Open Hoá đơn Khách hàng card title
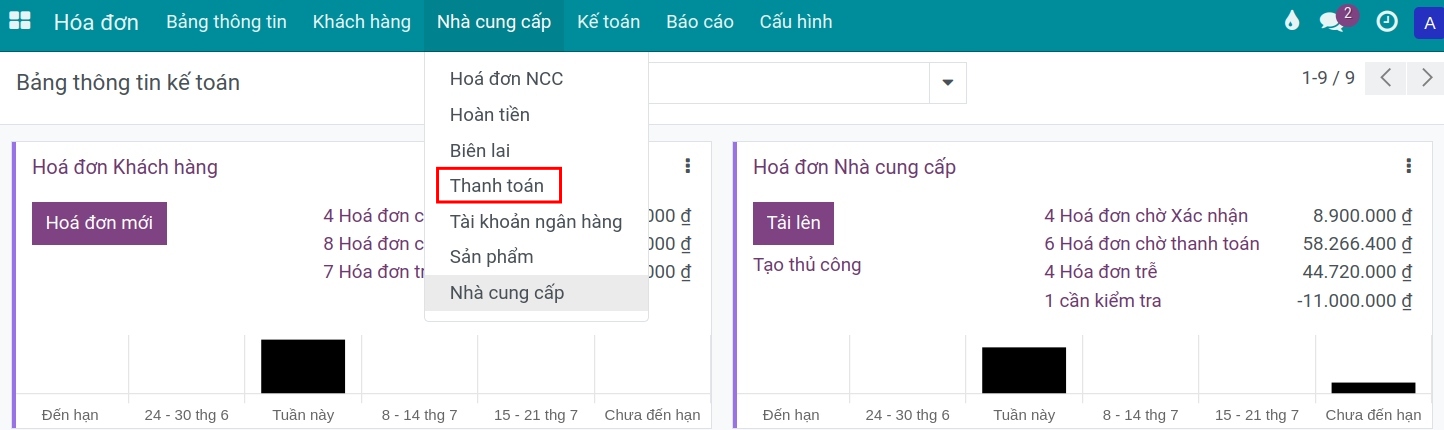The width and height of the screenshot is (1444, 430). point(125,167)
